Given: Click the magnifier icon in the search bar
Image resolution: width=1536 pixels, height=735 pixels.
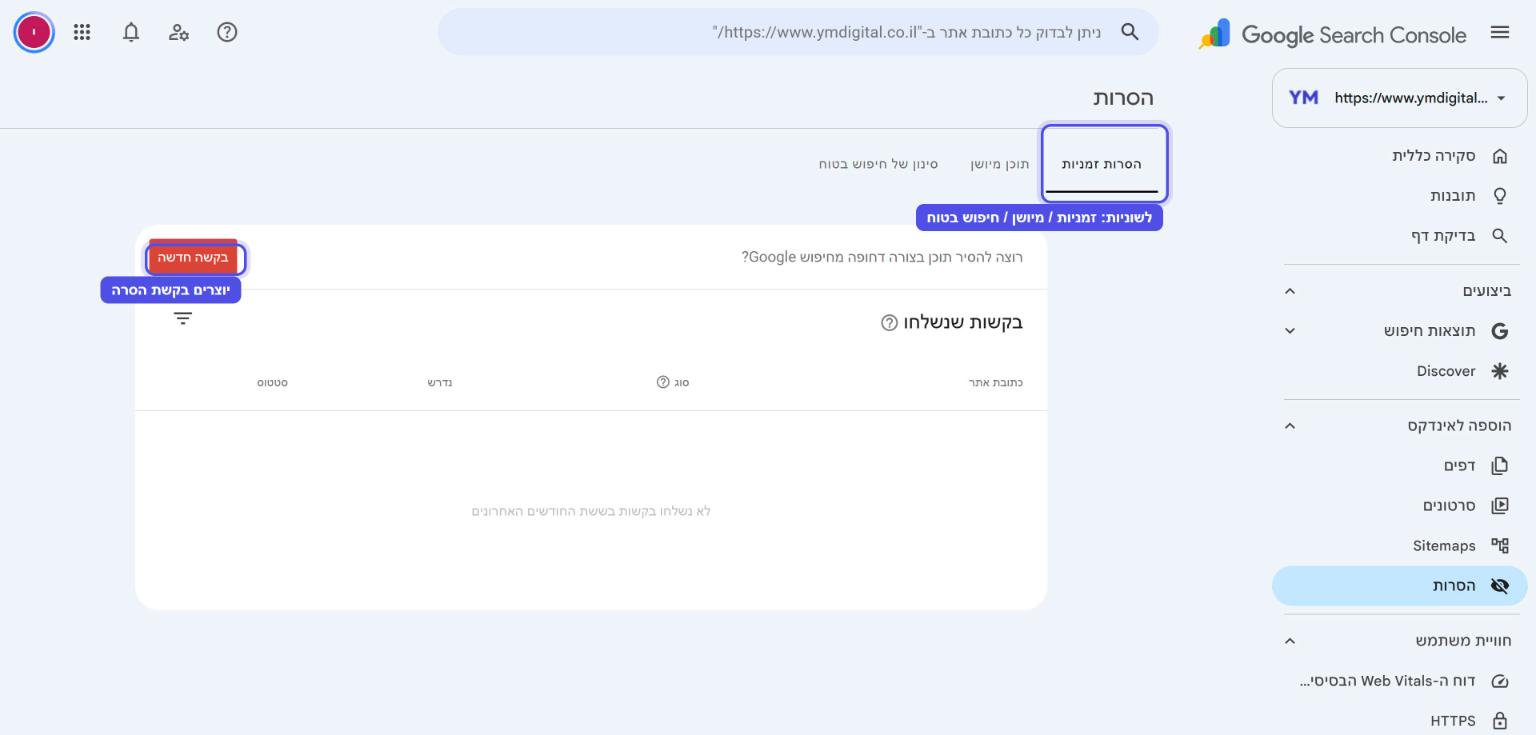Looking at the screenshot, I should coord(1130,32).
